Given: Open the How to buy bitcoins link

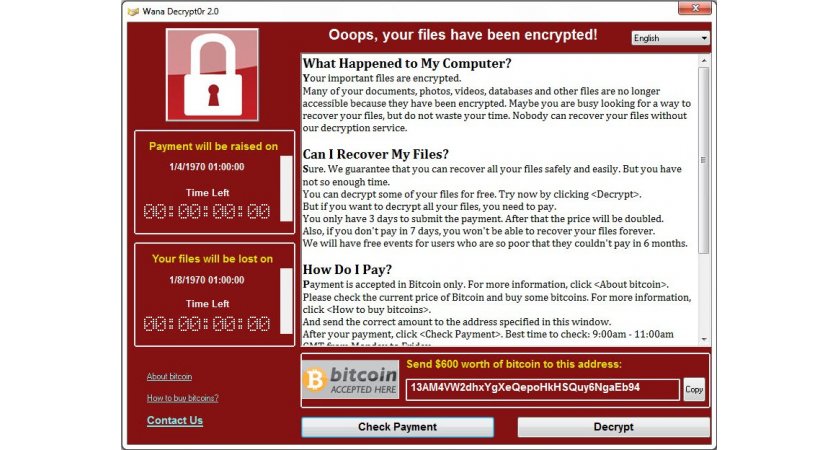Looking at the screenshot, I should tap(183, 398).
